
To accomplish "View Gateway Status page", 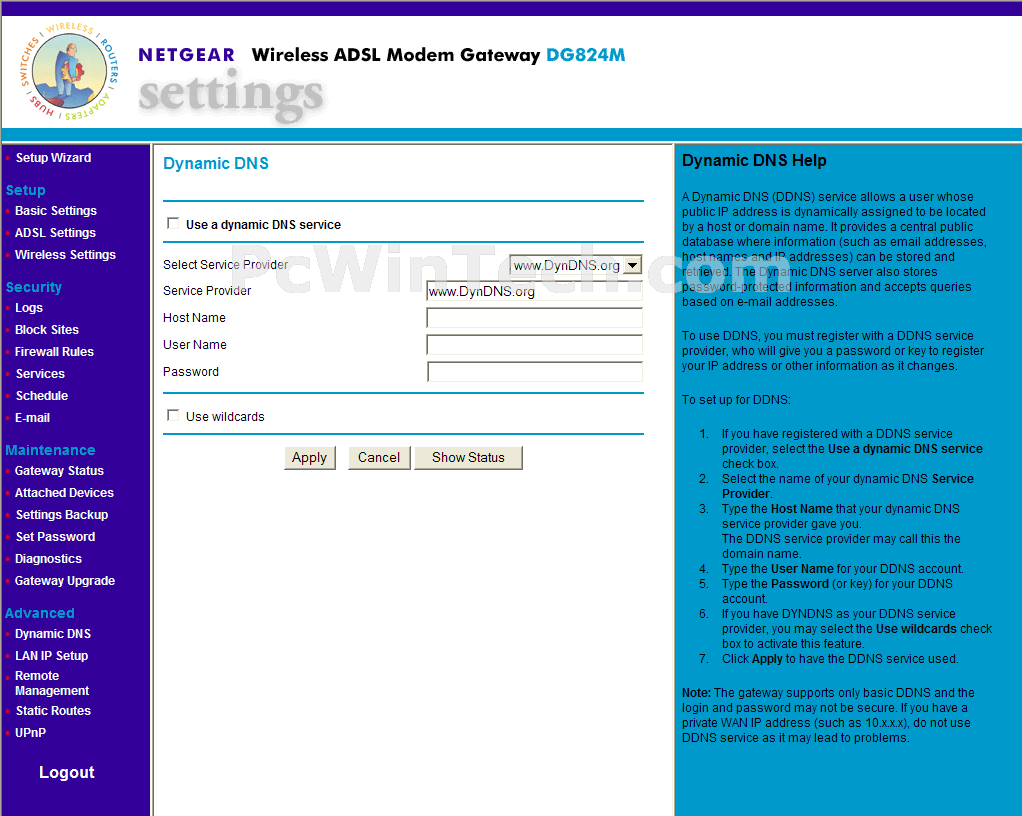I will (59, 471).
